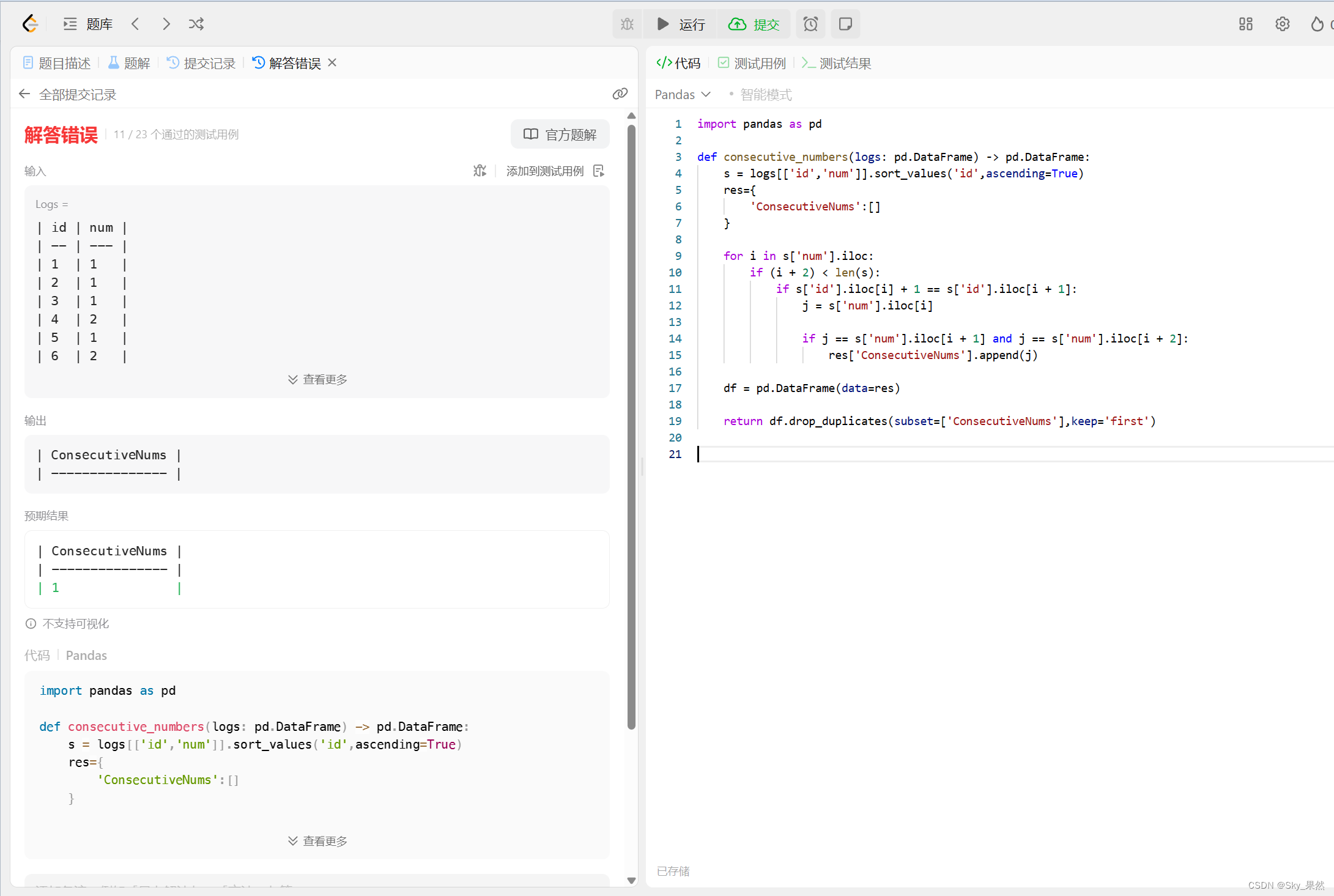
Task: Click scrollbar up arrow in left panel
Action: pos(632,116)
